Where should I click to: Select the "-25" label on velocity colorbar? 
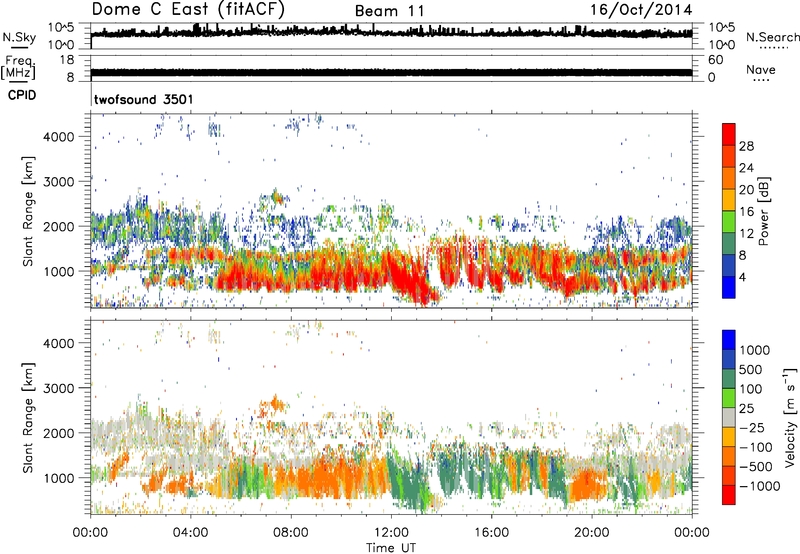752,428
